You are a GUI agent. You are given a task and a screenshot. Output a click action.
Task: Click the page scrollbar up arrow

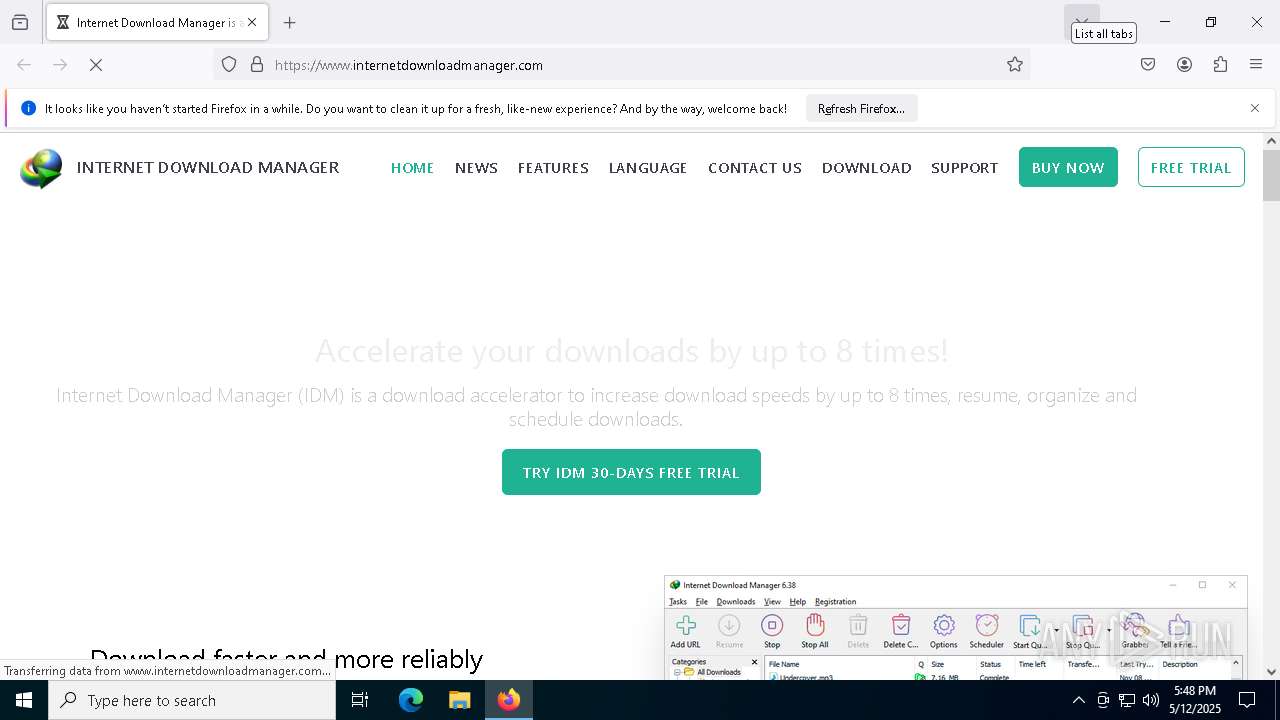coord(1271,141)
